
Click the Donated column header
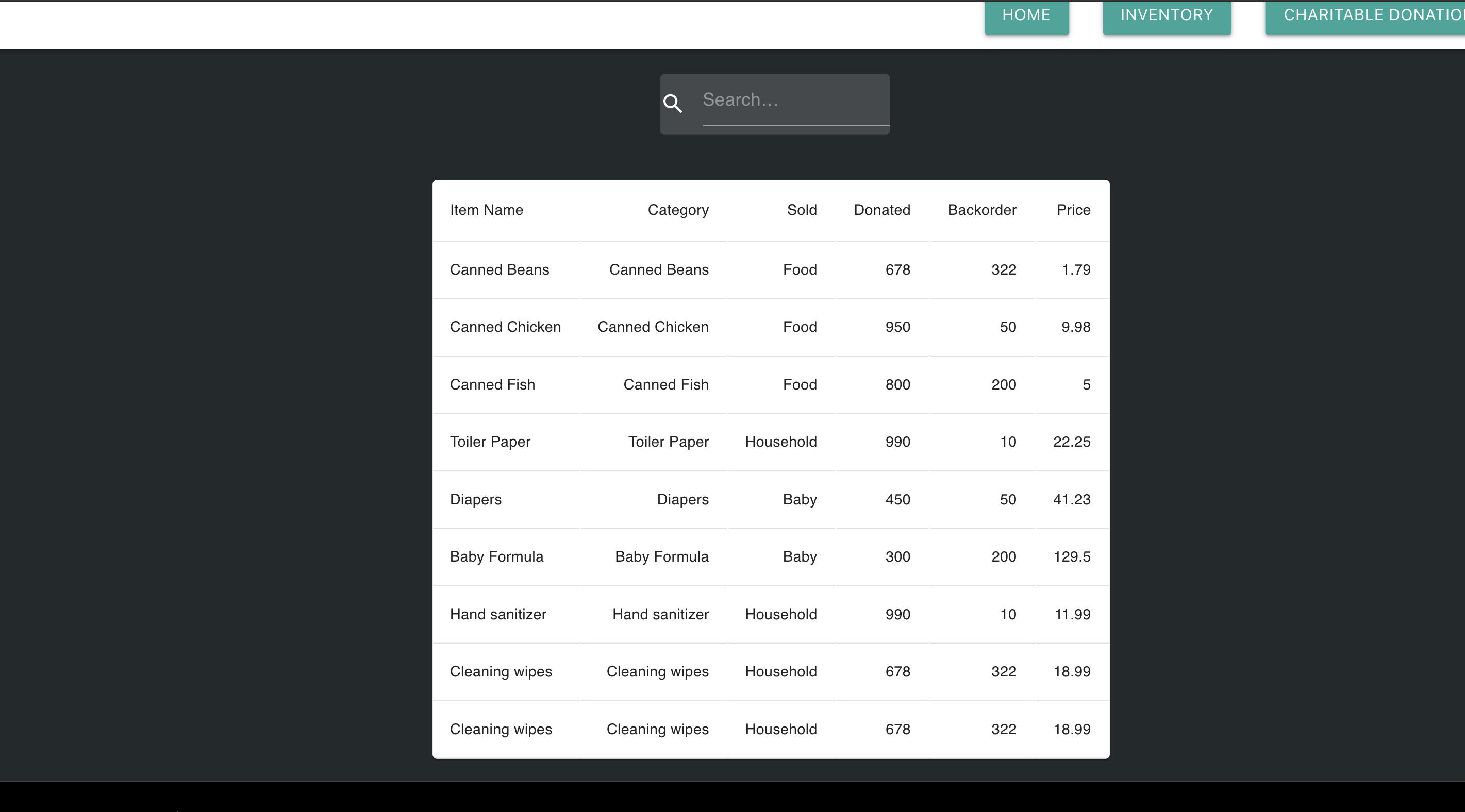pos(881,210)
